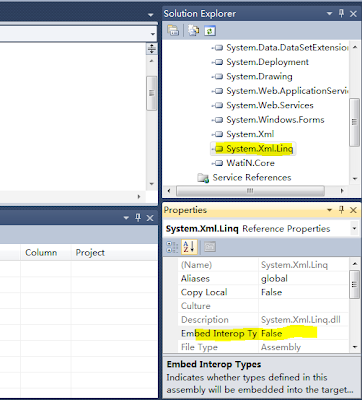The image size is (362, 400).
Task: Open Properties panel window position dropdown
Action: [x=329, y=210]
